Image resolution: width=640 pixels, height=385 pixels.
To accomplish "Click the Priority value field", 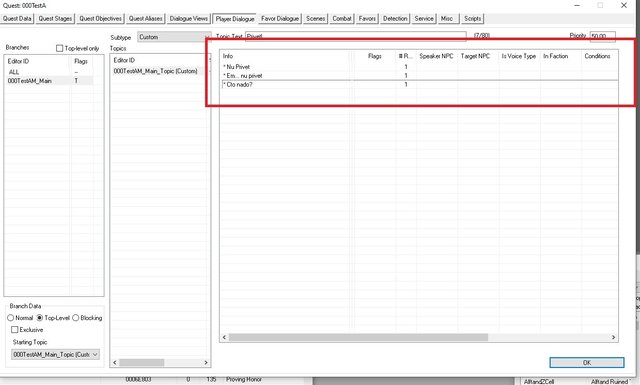I will click(602, 36).
